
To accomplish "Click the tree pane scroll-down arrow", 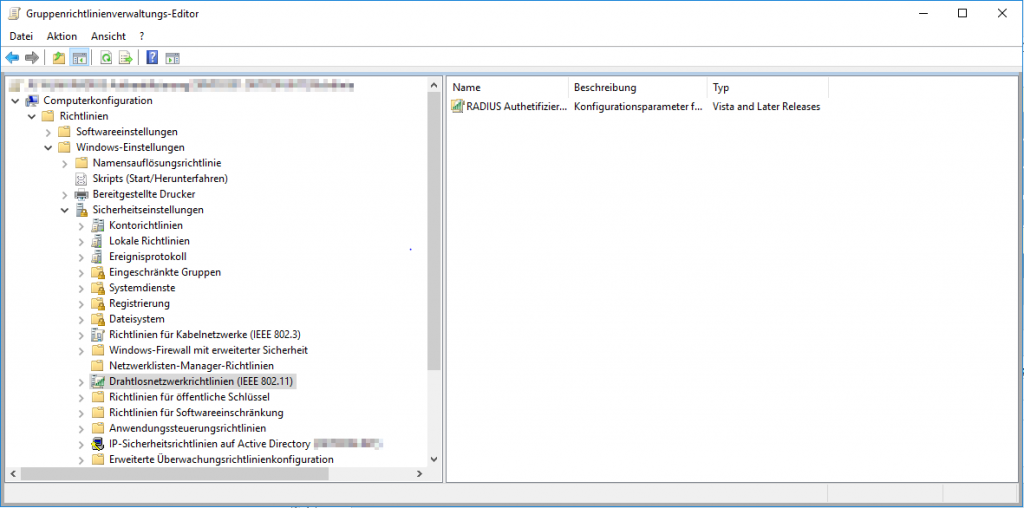I will pyautogui.click(x=434, y=458).
